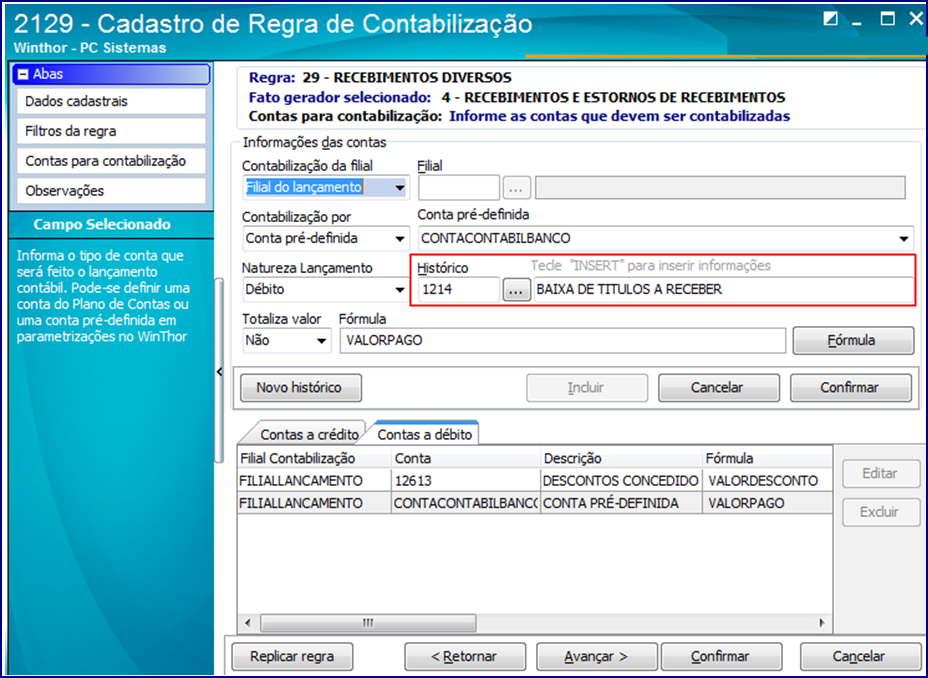This screenshot has height=678, width=928.
Task: Open Contabilização da filial dropdown
Action: coord(400,188)
